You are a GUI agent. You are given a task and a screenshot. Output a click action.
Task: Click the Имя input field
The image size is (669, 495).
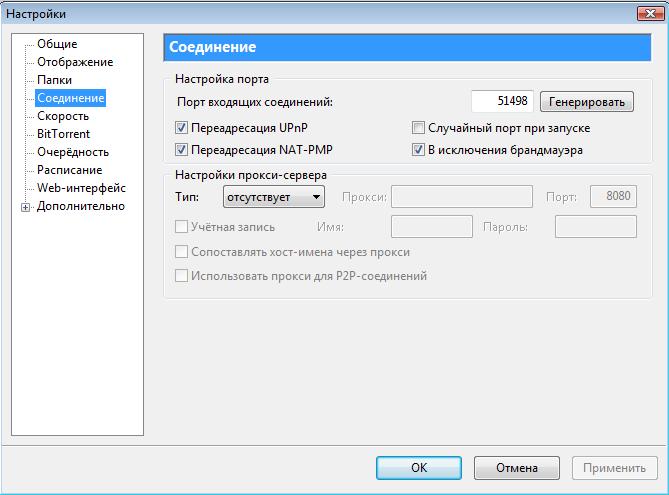(x=432, y=227)
